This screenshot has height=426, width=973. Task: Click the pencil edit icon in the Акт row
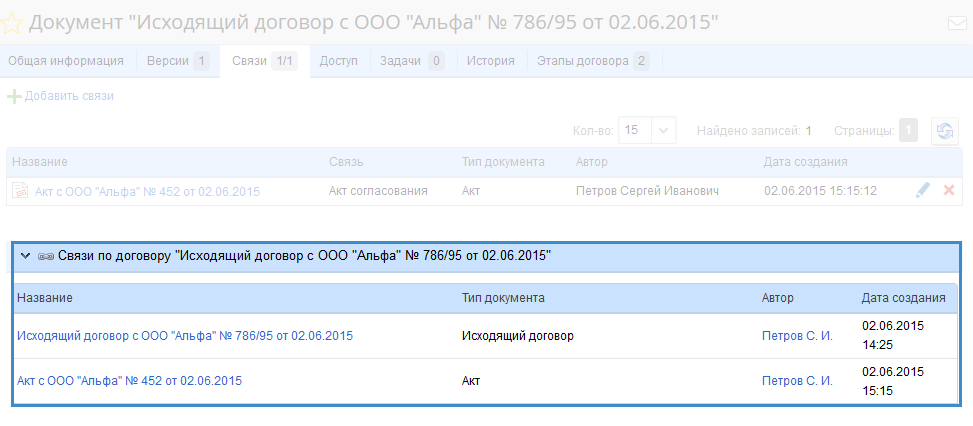click(x=922, y=190)
